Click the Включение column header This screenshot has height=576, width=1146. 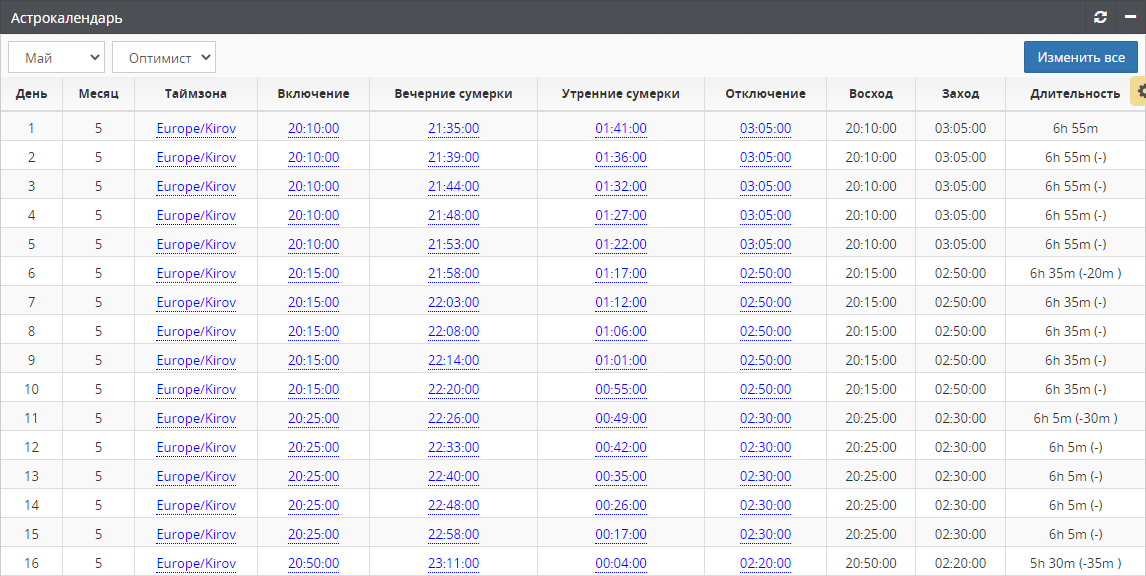pos(313,94)
